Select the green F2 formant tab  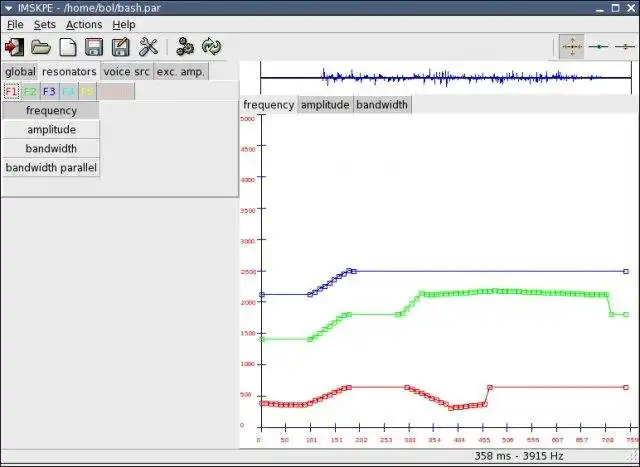[30, 91]
